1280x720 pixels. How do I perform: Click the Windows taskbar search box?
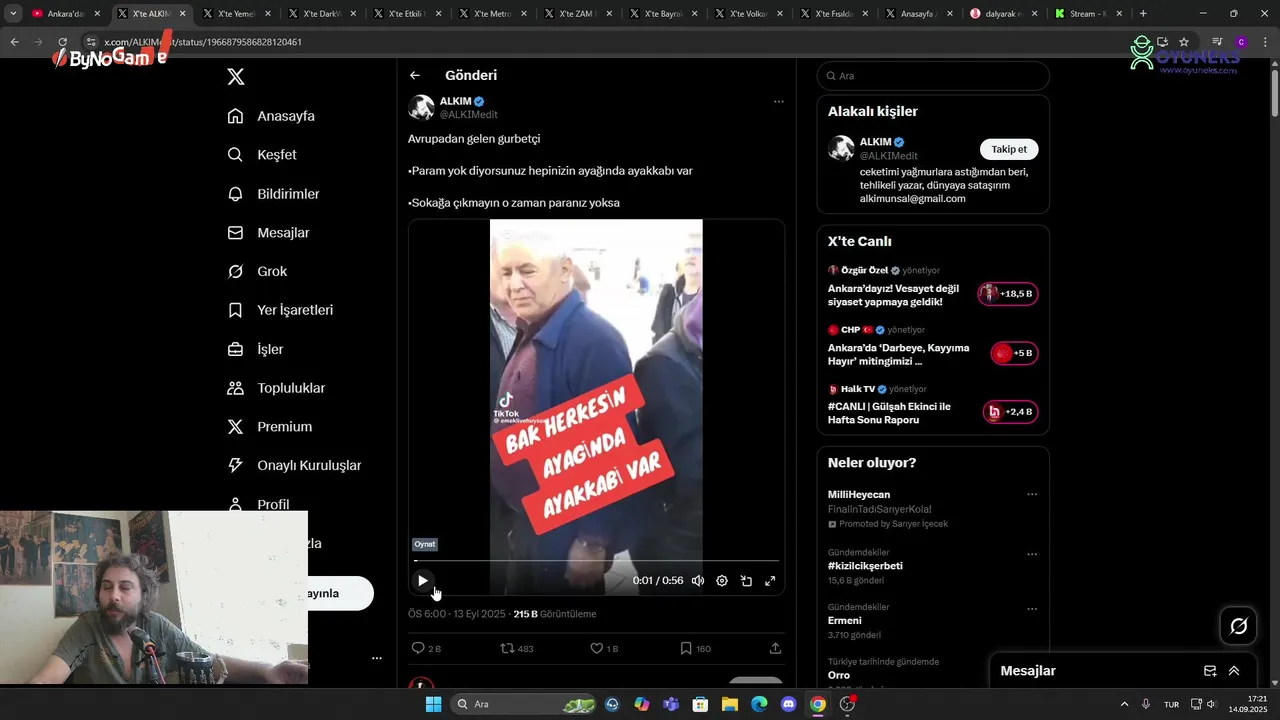pos(524,704)
